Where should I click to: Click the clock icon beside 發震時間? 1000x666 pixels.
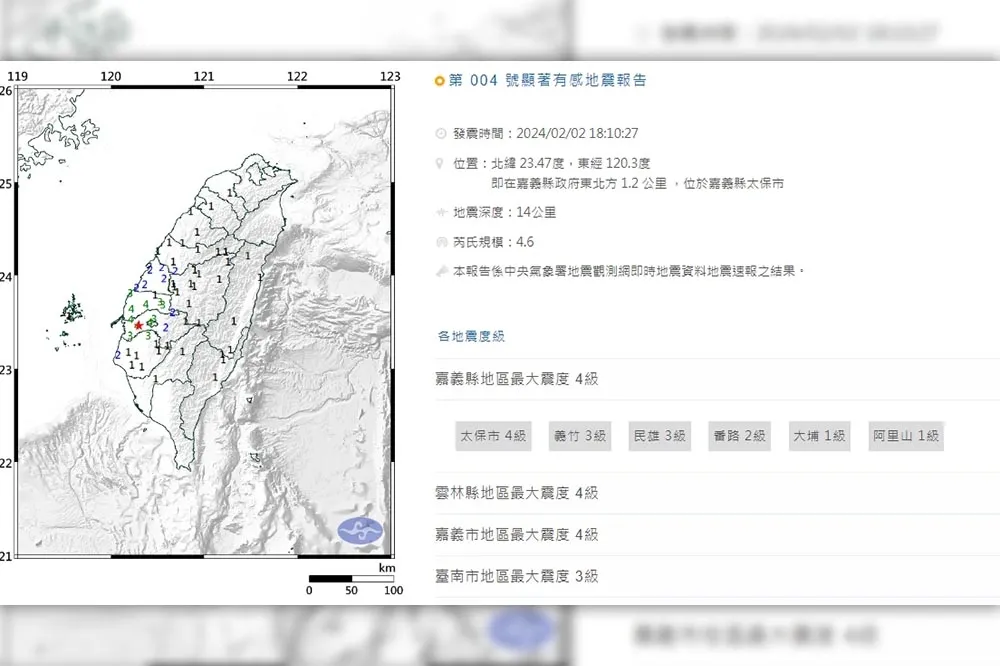pyautogui.click(x=441, y=133)
